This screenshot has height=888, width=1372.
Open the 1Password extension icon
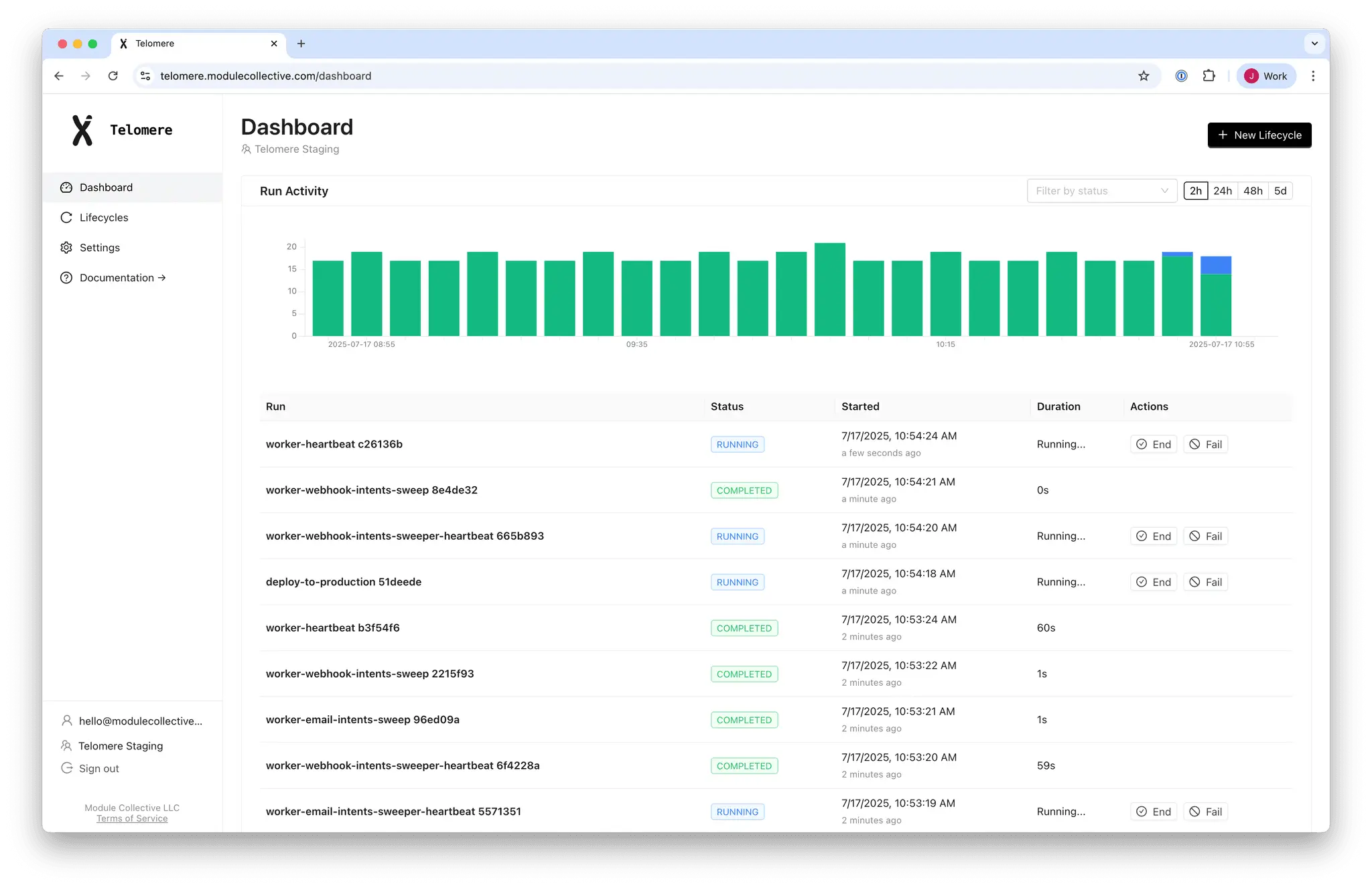[x=1181, y=76]
